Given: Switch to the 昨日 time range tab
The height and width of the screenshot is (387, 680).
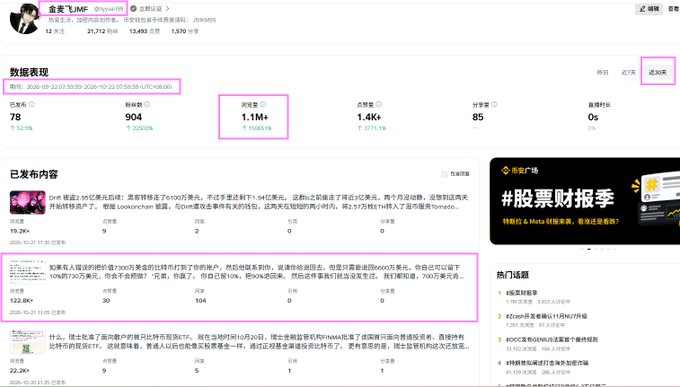Looking at the screenshot, I should [603, 72].
